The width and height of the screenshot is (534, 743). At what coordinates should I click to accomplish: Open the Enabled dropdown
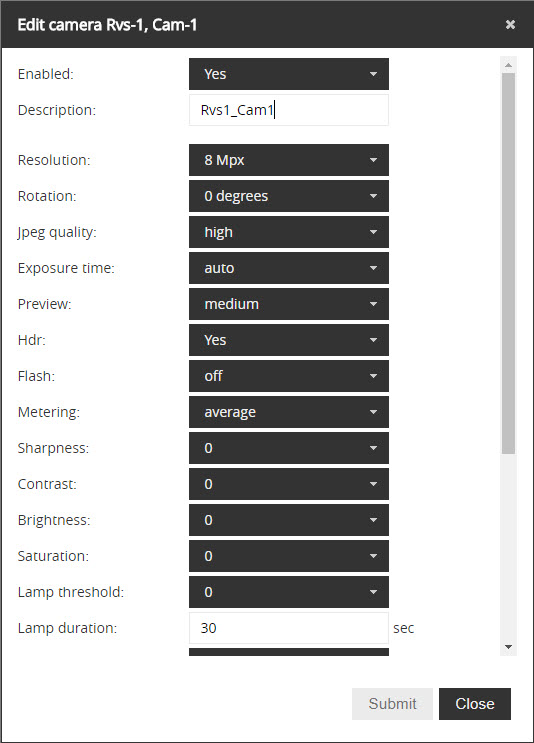click(289, 74)
